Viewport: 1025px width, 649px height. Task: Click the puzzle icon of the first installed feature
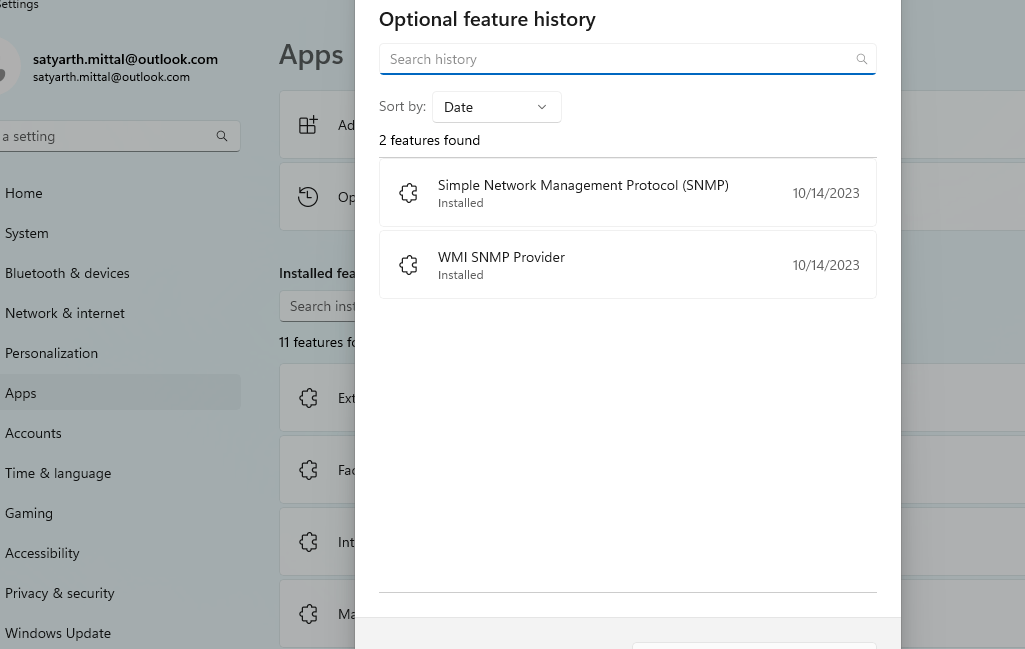pos(308,398)
